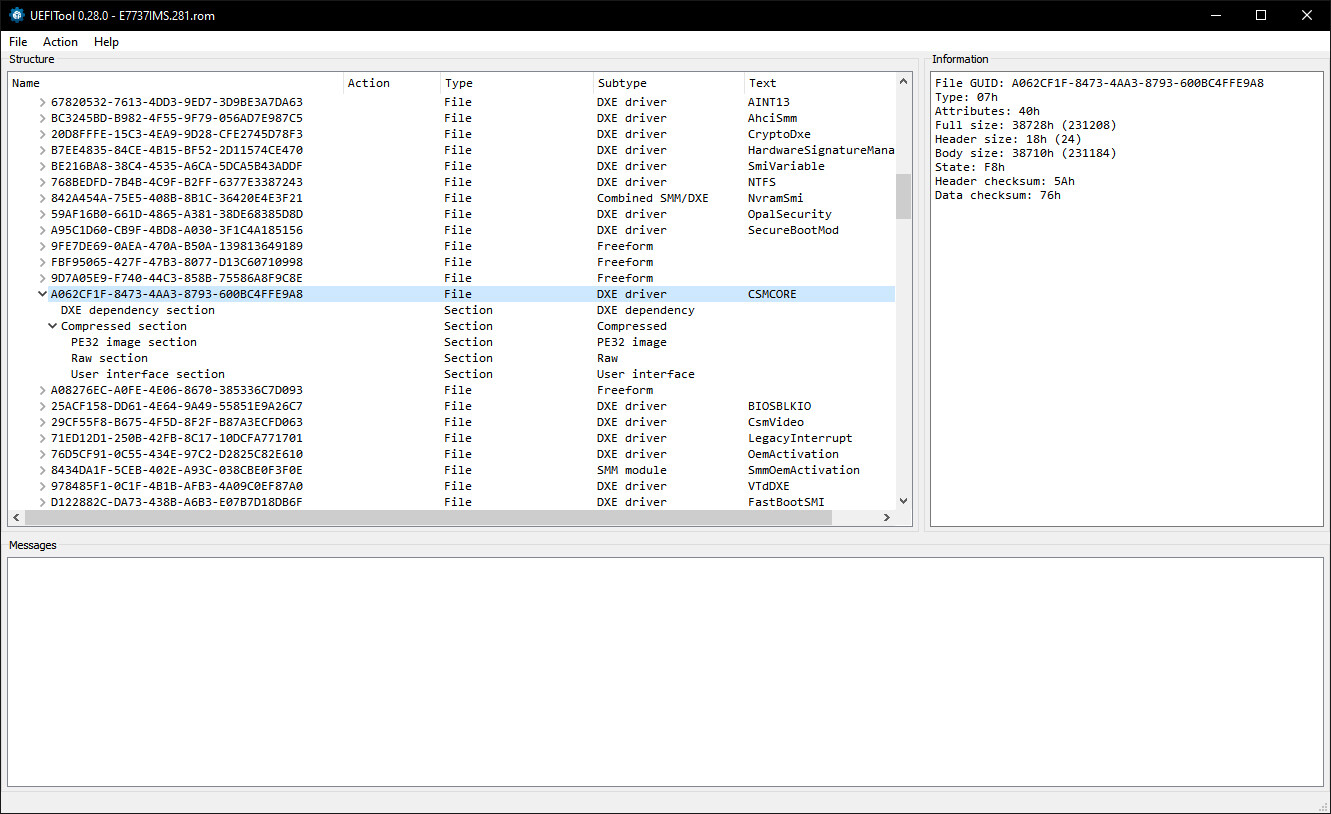
Task: Click the horizontal scrollbar right arrow
Action: tap(887, 517)
